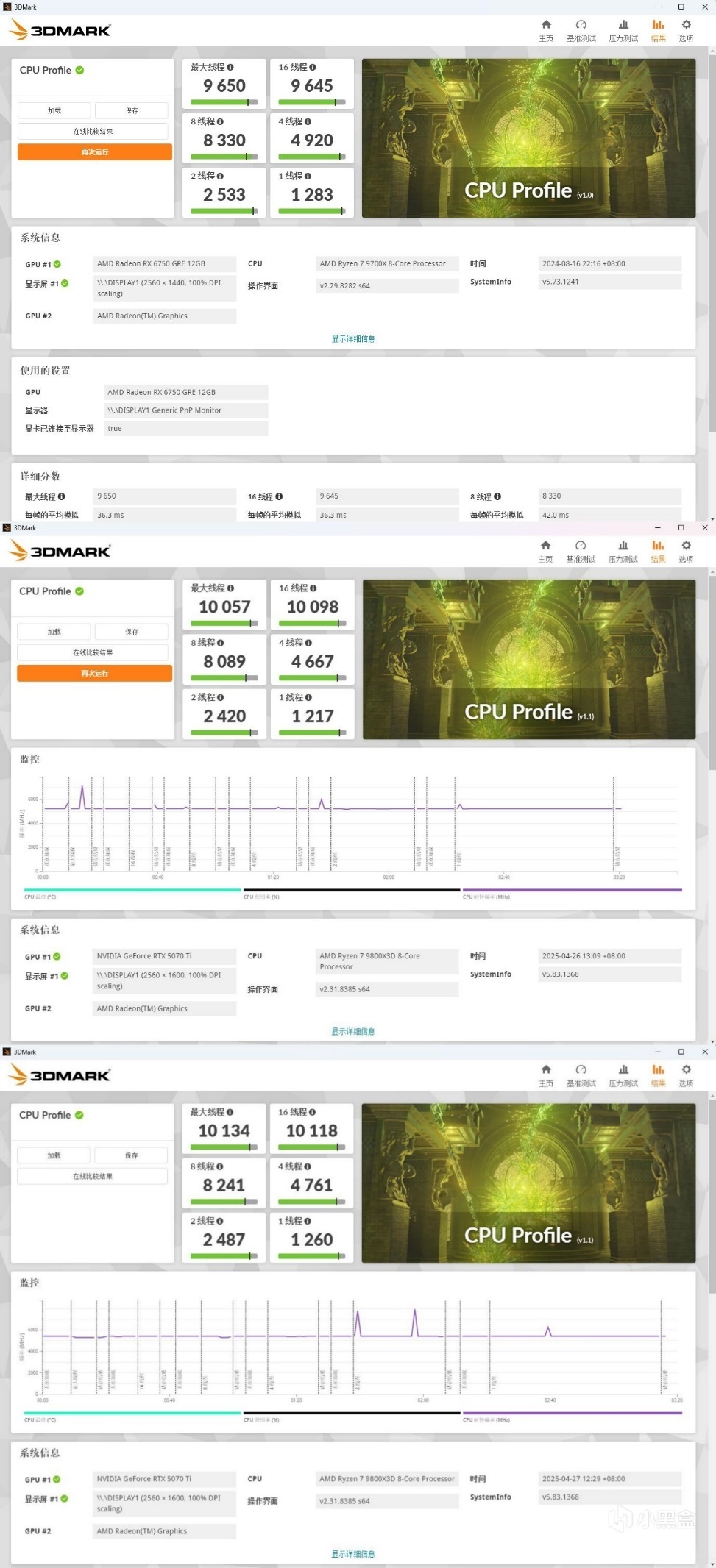Image resolution: width=716 pixels, height=1568 pixels.
Task: Click the 2 487 score card
Action: 224,1237
